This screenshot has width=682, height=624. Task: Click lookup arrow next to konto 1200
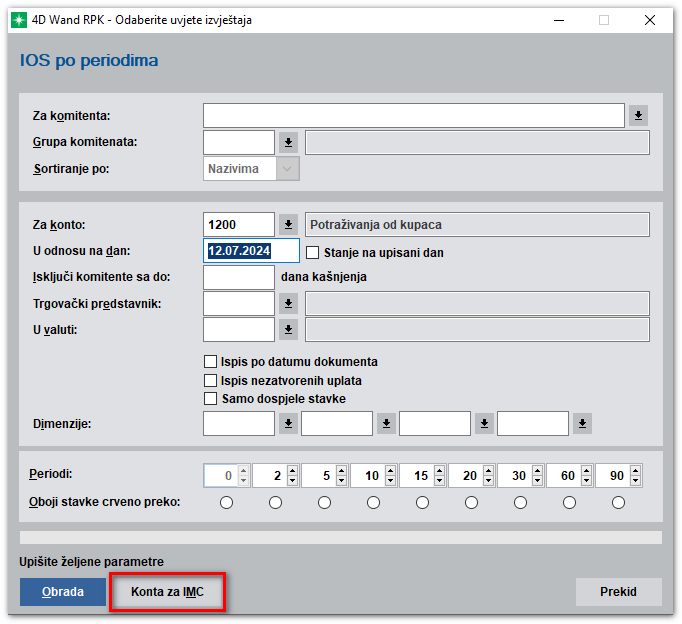288,224
